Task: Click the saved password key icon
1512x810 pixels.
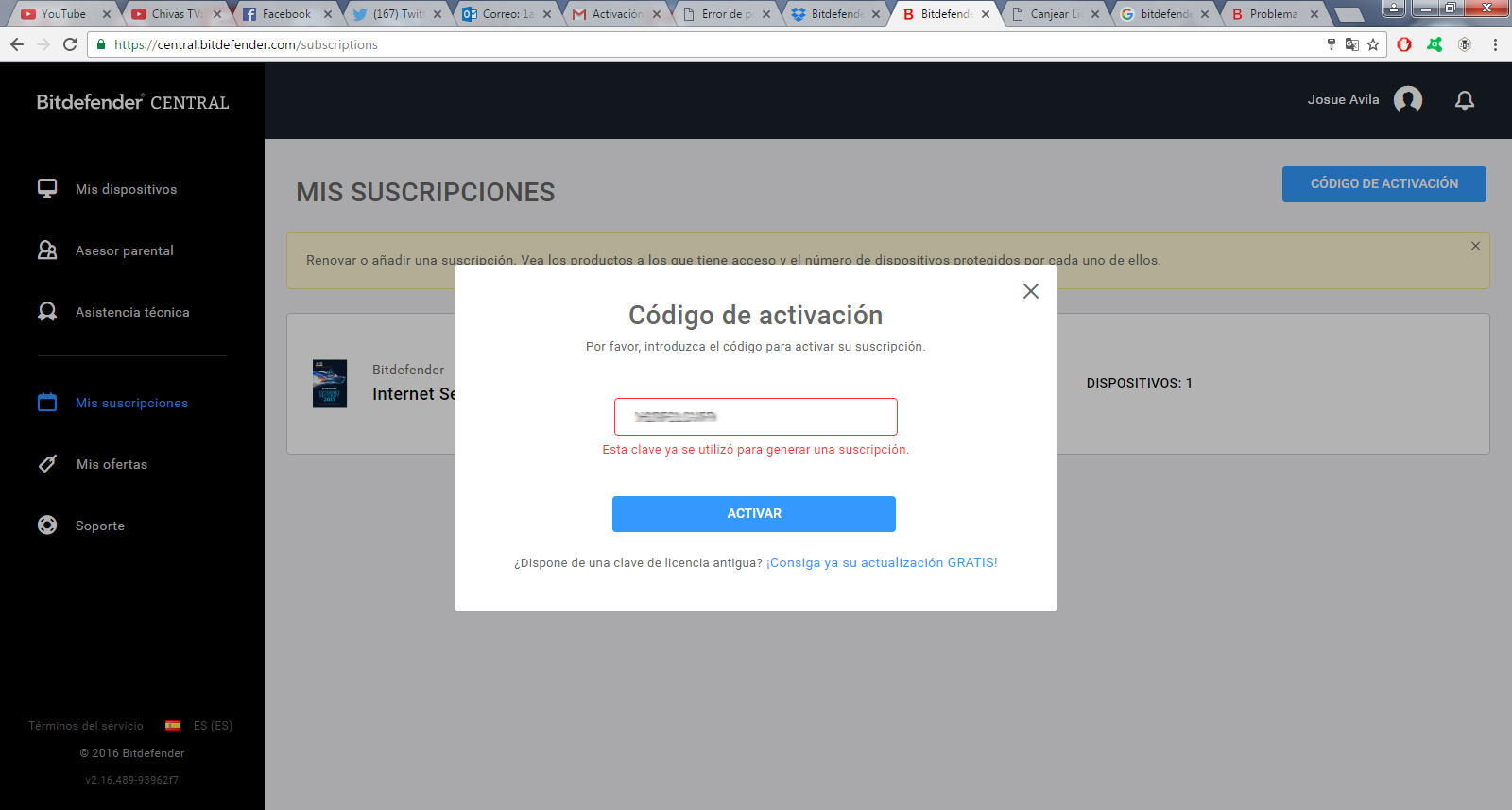Action: coord(1332,44)
